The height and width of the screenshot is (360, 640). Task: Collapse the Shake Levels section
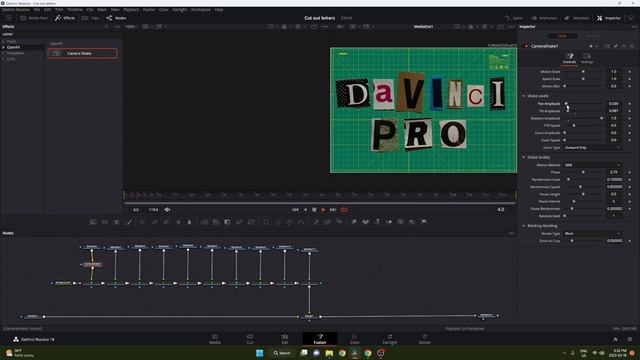point(524,96)
